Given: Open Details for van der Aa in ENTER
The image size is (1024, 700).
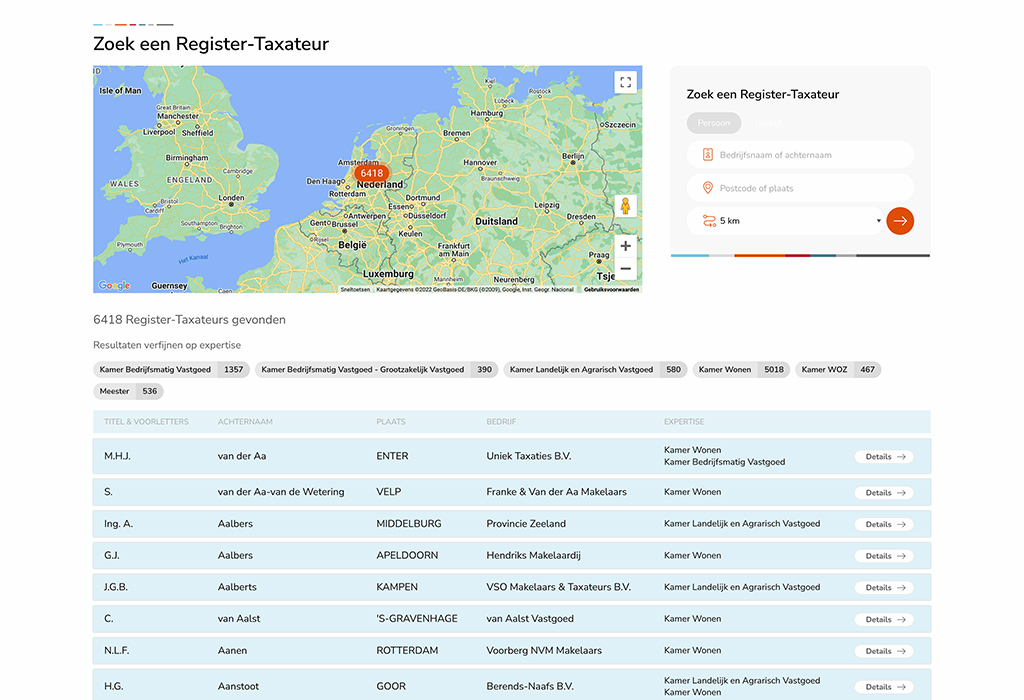Looking at the screenshot, I should tap(884, 457).
